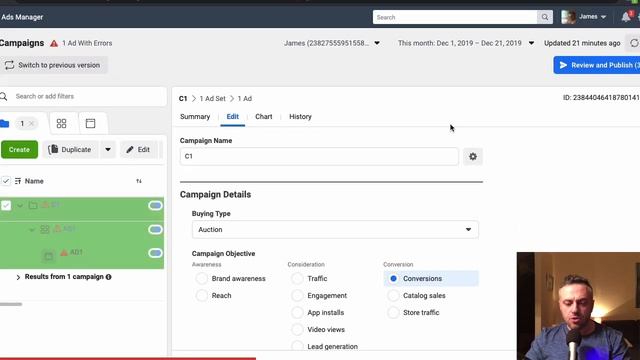
Task: Select Video views objective
Action: coord(297,329)
